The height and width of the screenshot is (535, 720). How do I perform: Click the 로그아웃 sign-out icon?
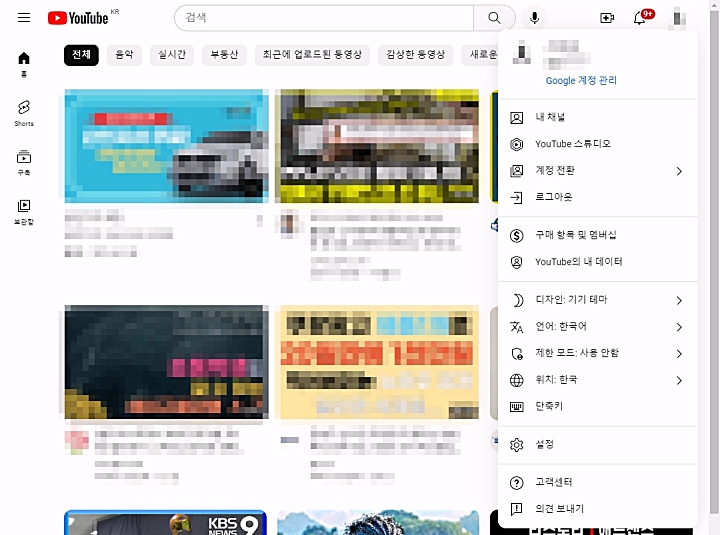tap(517, 197)
